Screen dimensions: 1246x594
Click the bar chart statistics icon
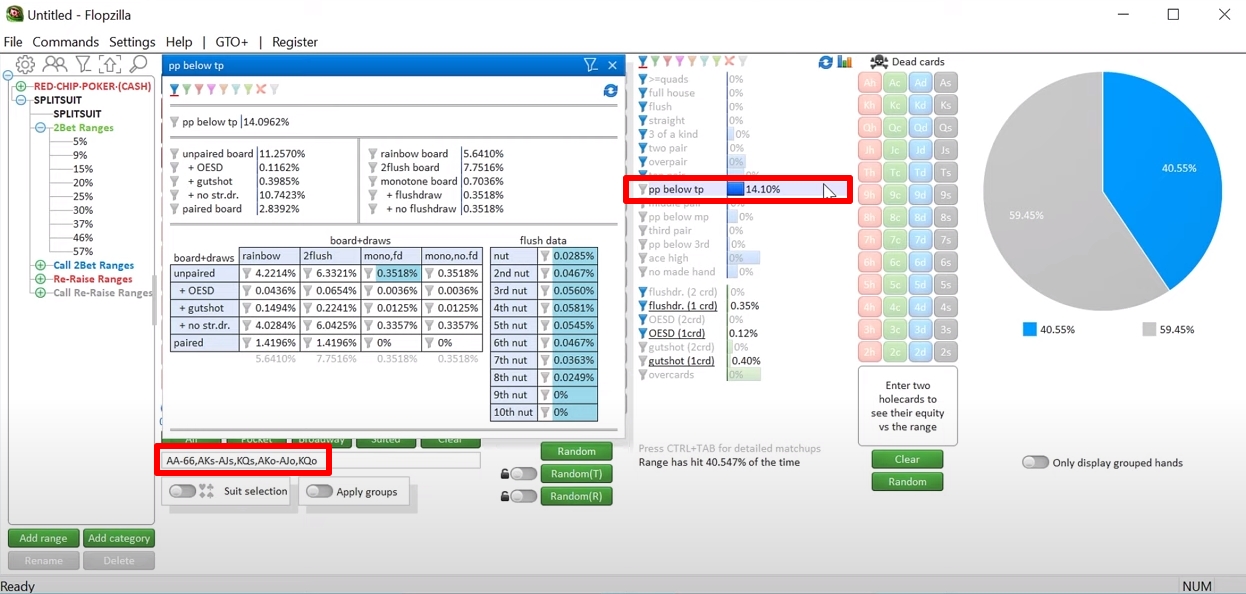coord(845,62)
